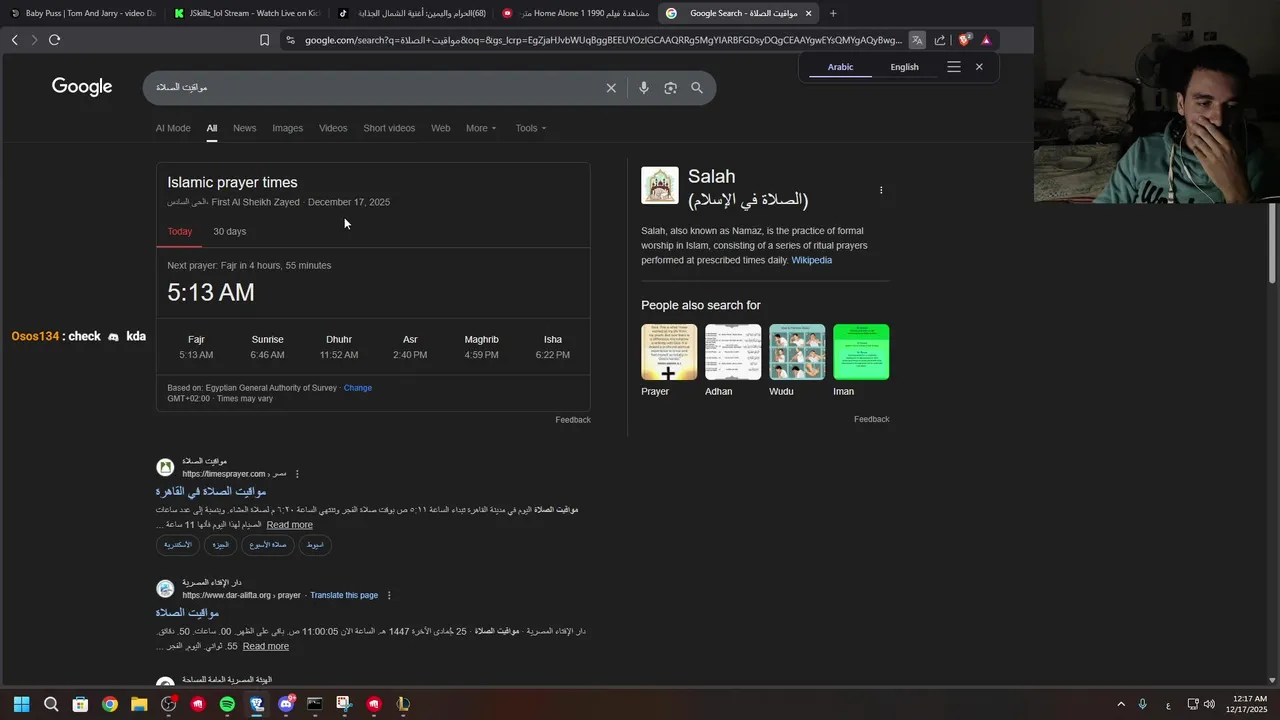
Task: Open the Salah knowledge panel three-dot menu
Action: 881,190
